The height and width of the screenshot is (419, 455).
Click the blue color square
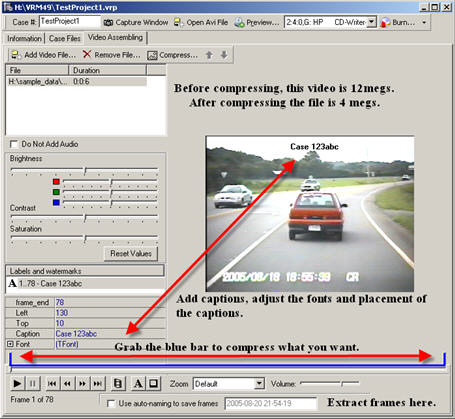tap(56, 202)
